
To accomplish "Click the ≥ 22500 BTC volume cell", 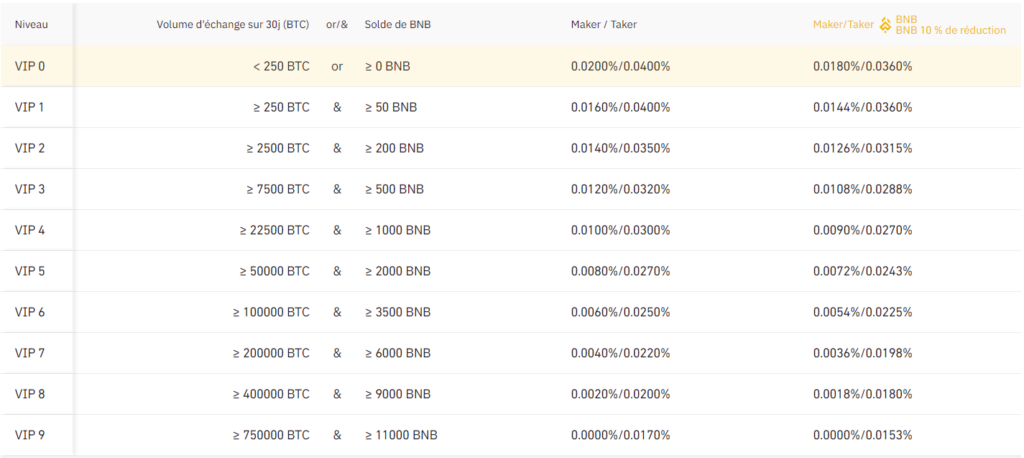I will click(275, 230).
